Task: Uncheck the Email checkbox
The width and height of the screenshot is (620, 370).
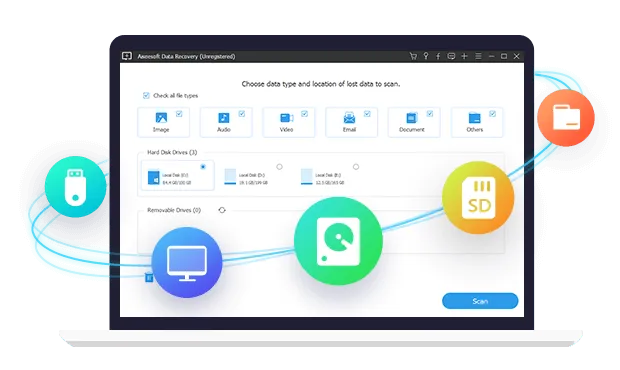Action: [367, 114]
